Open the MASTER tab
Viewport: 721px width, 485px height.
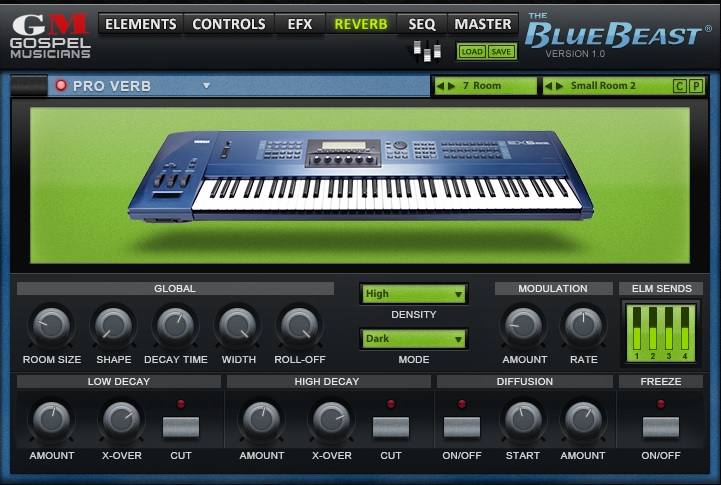click(x=483, y=24)
